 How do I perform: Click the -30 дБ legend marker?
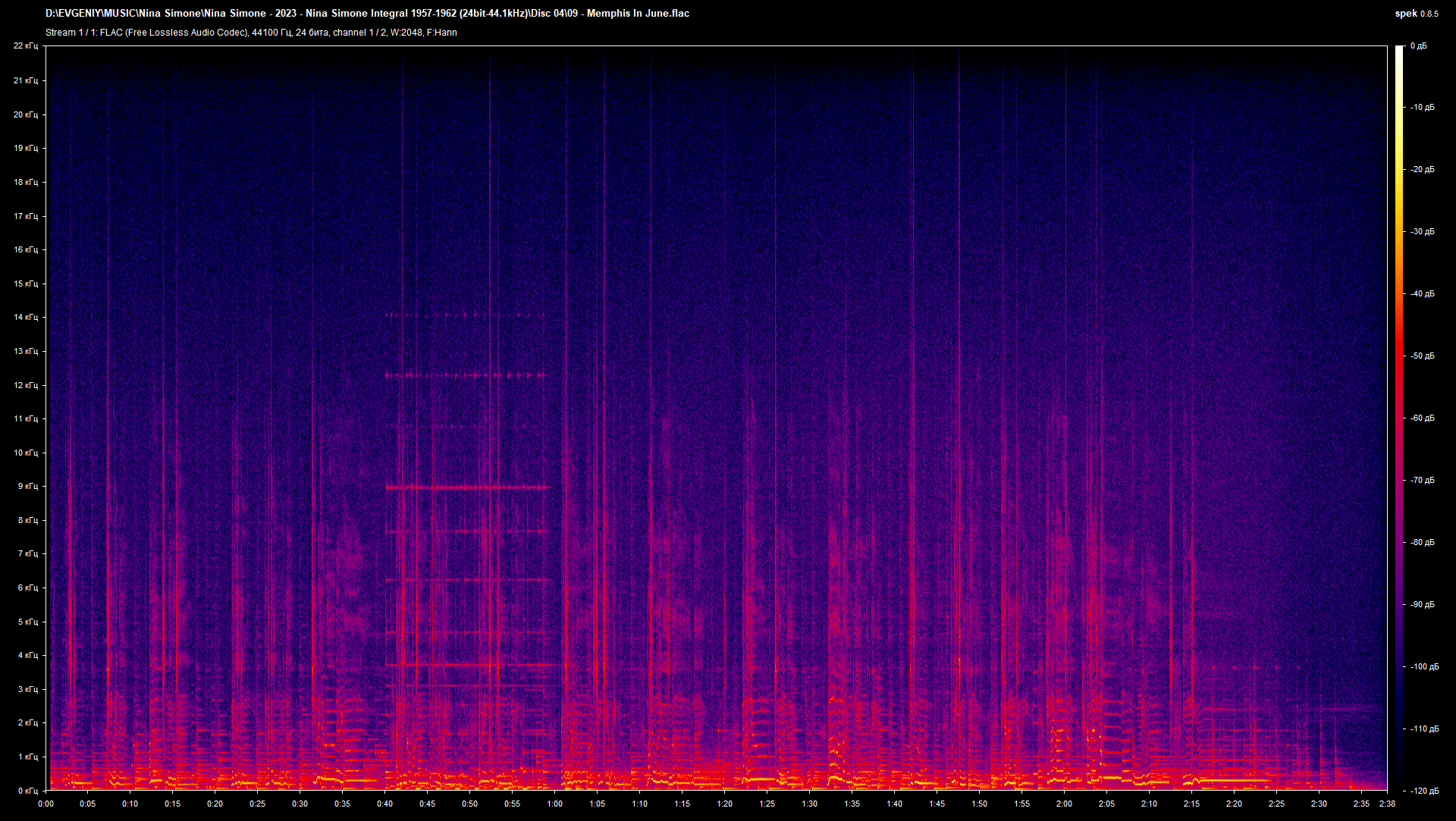tap(1422, 231)
